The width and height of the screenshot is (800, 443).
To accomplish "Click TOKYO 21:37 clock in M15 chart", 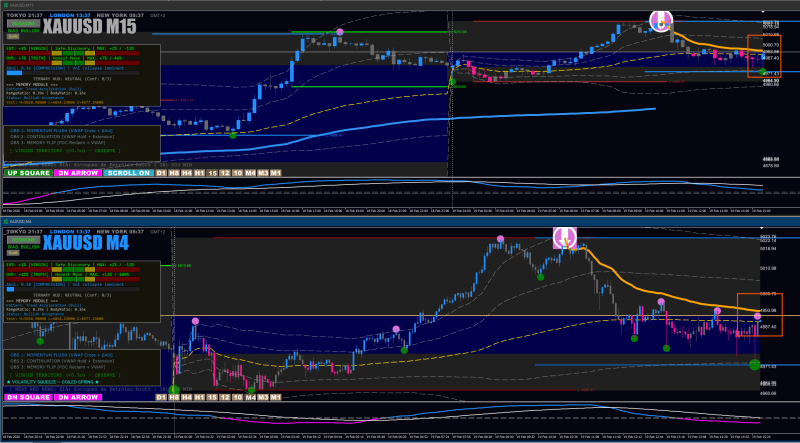I will (24, 16).
